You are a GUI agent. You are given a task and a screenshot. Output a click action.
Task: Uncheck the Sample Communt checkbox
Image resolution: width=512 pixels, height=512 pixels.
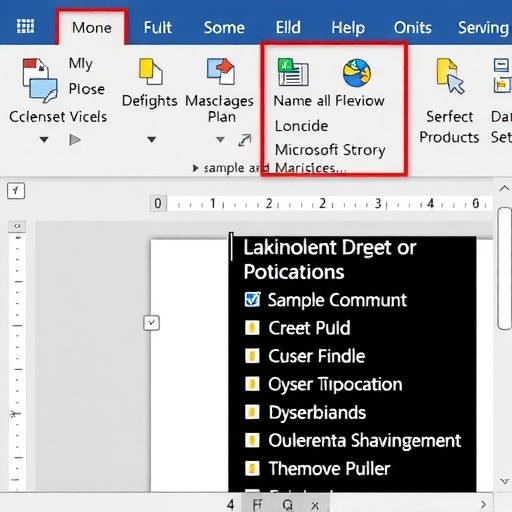[252, 299]
